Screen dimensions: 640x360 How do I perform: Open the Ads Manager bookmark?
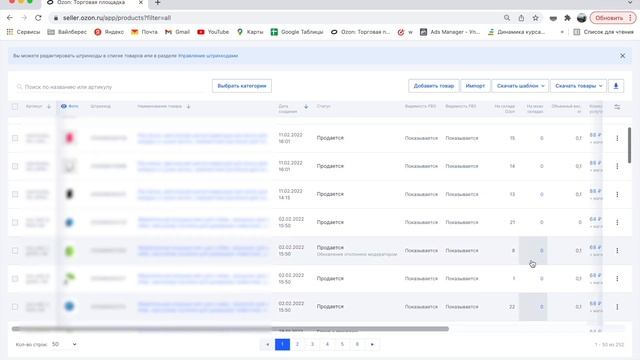point(450,32)
